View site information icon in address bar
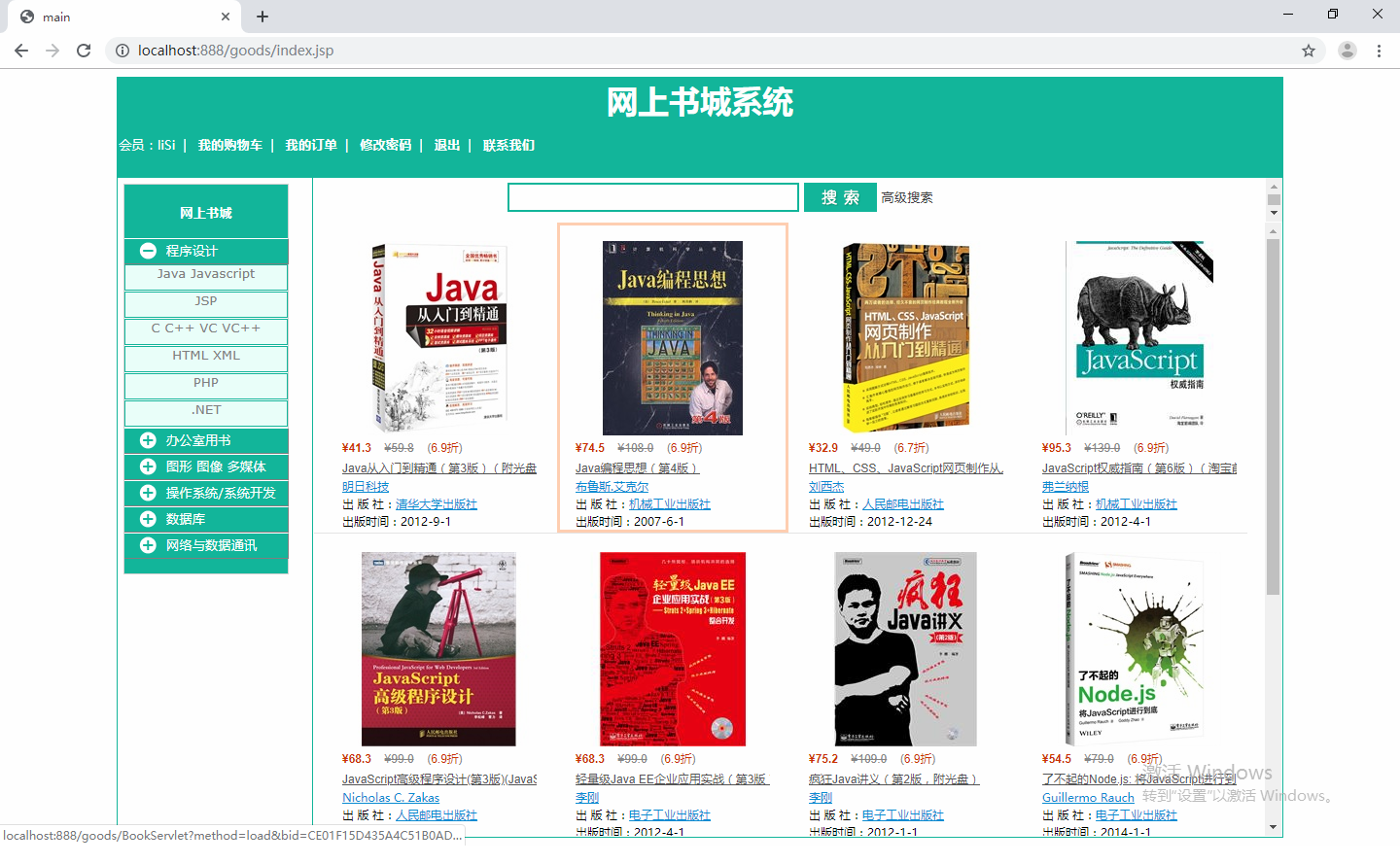This screenshot has height=864, width=1400. coord(122,51)
